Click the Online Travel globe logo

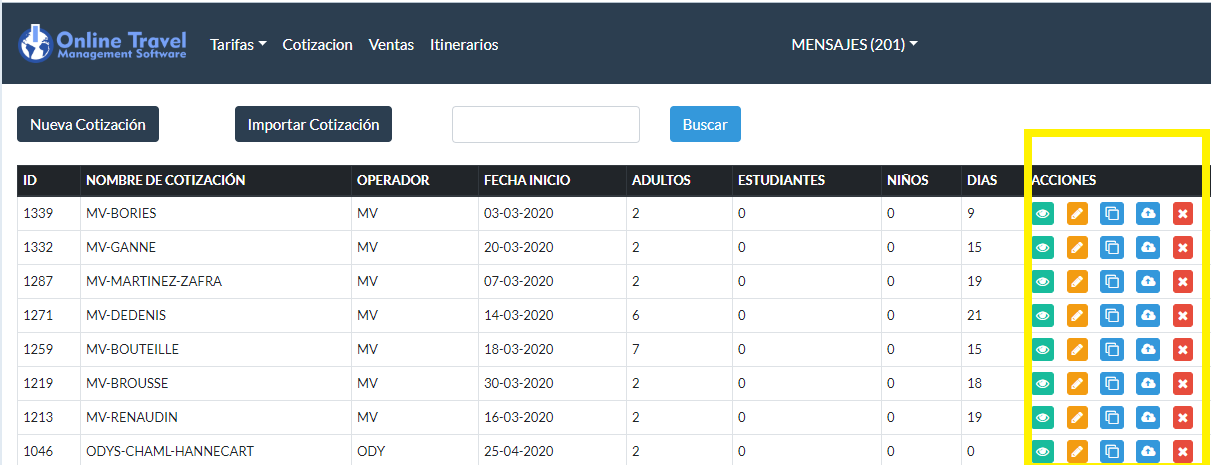35,44
